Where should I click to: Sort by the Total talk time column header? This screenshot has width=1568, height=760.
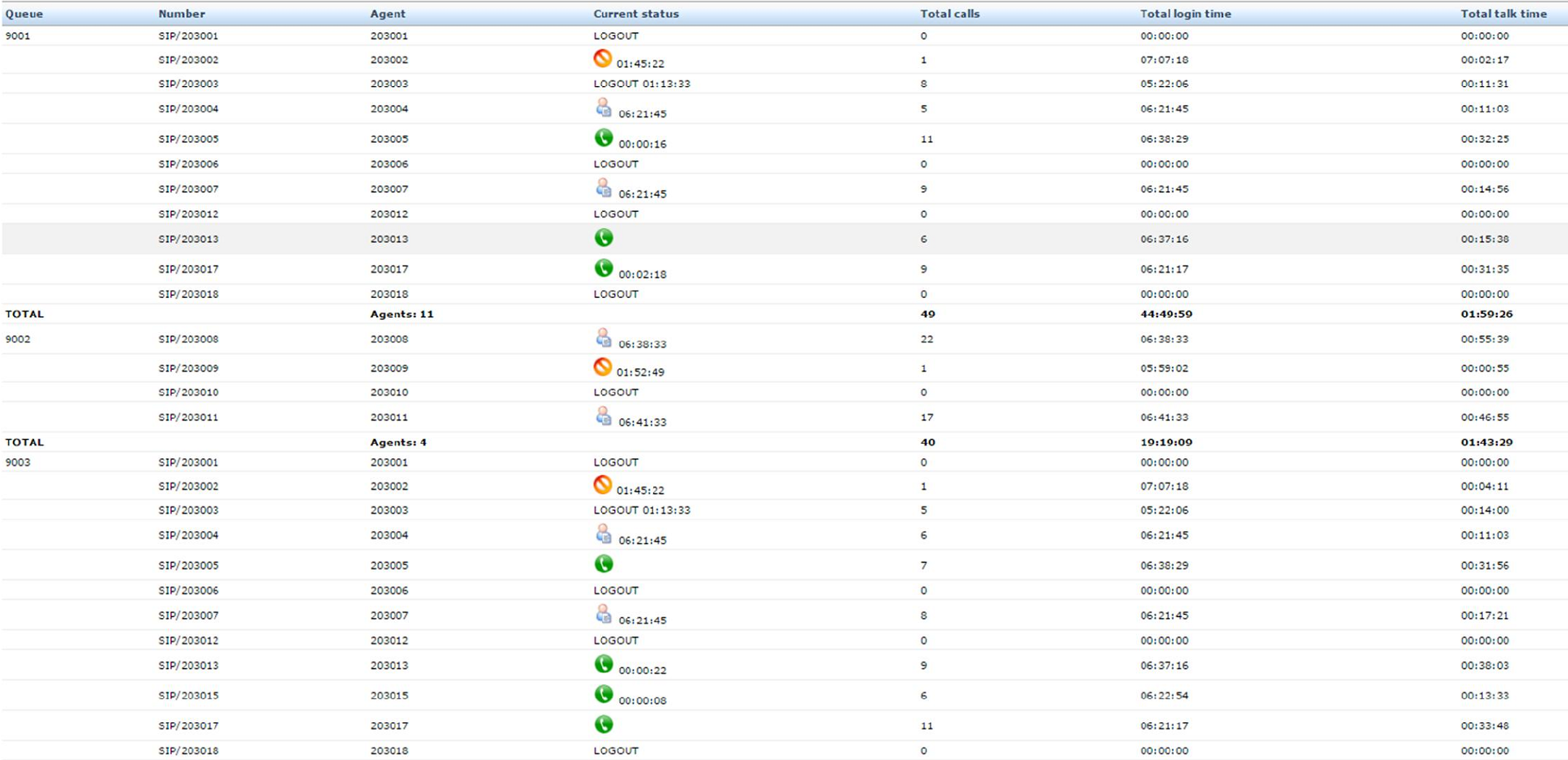pos(1511,13)
